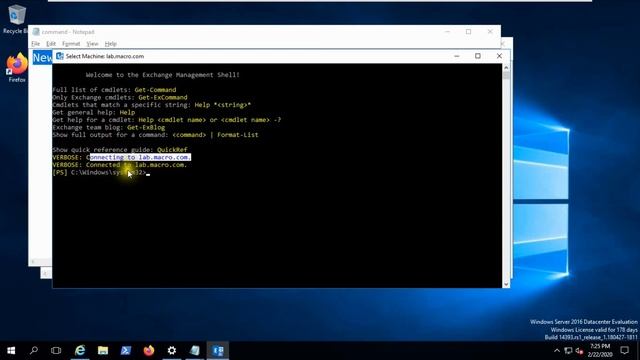Screen dimensions: 640x360
Task: Click the 'Connected to lab.macro.com.' line
Action: 120,165
